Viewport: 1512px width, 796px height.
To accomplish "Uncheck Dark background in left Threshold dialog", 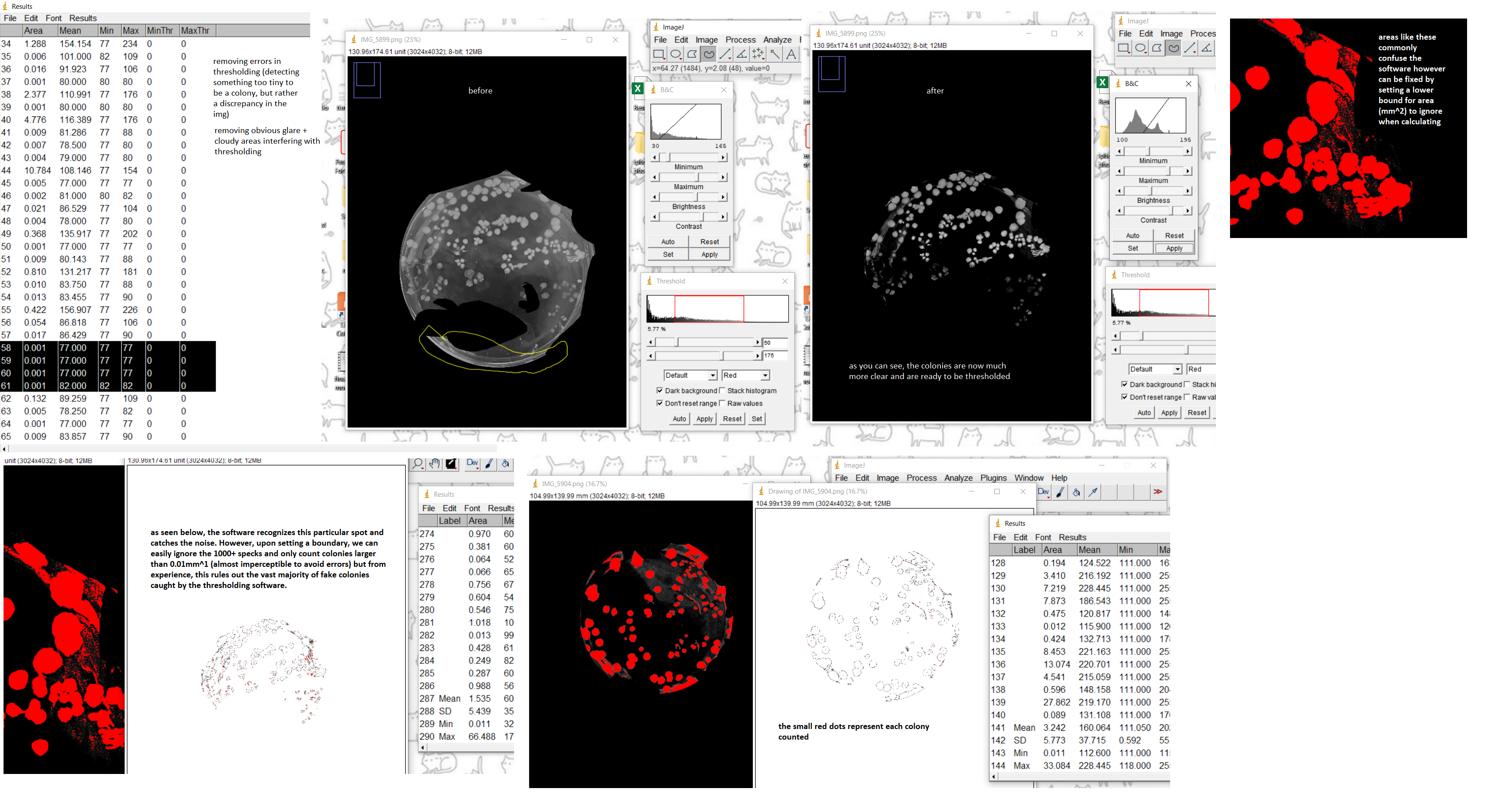I will tap(660, 391).
